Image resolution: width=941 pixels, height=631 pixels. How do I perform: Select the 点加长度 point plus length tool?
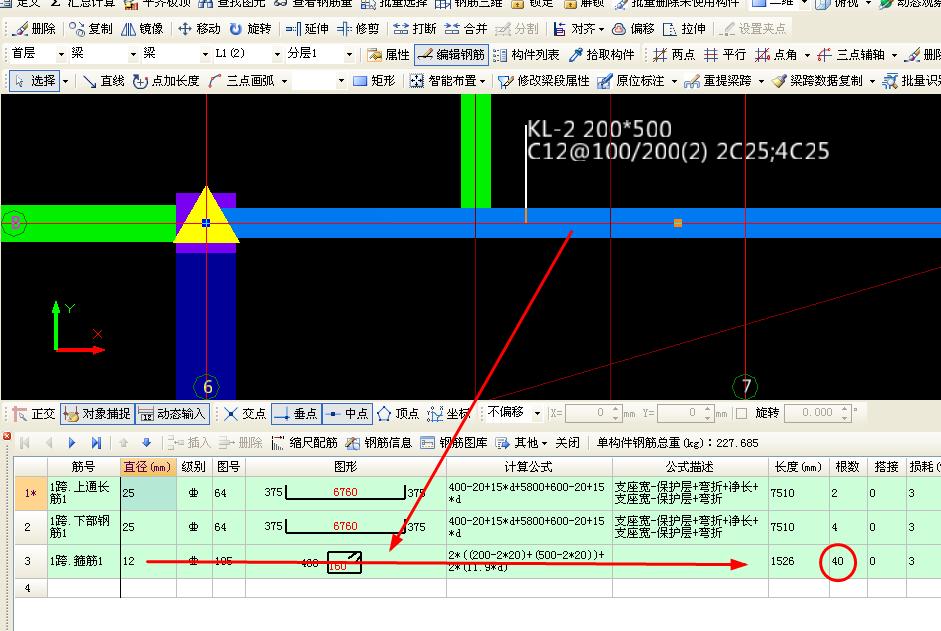click(166, 80)
